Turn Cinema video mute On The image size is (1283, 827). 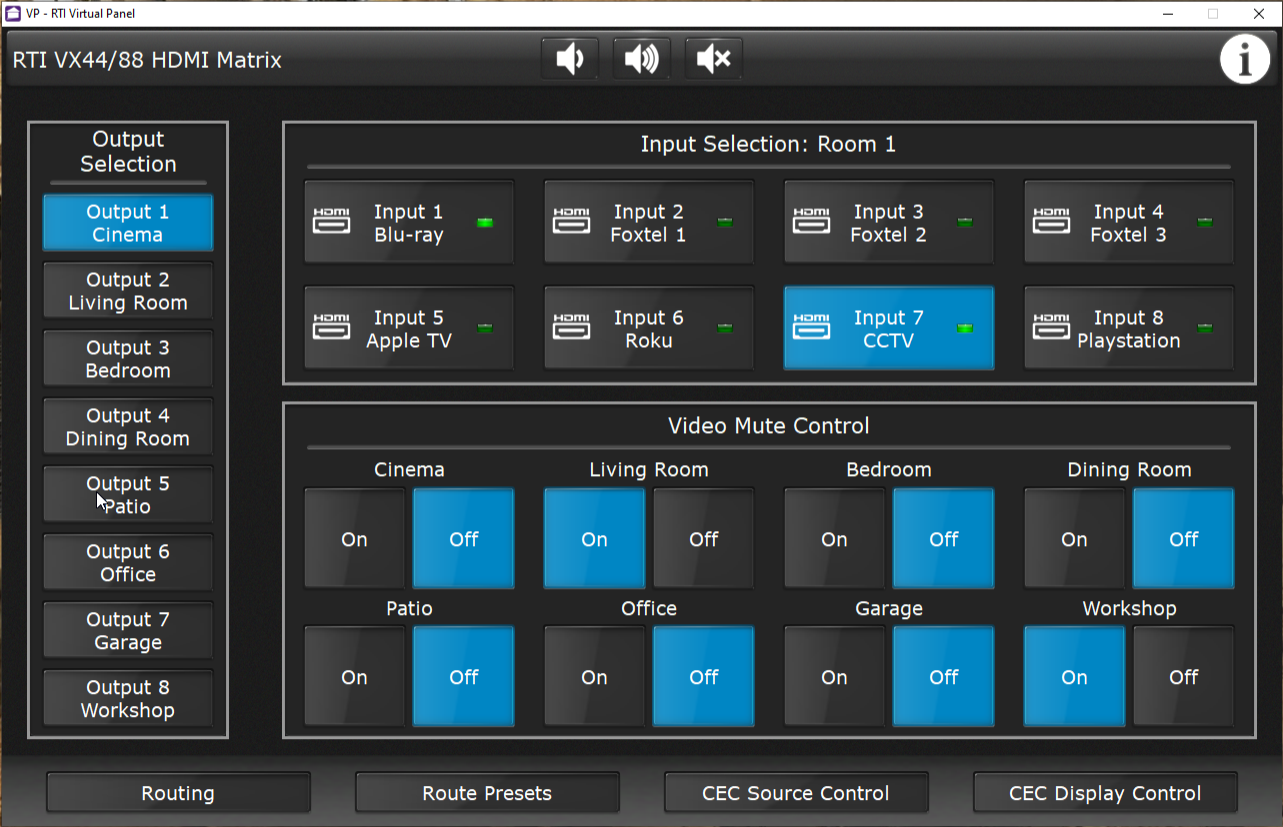pos(355,539)
